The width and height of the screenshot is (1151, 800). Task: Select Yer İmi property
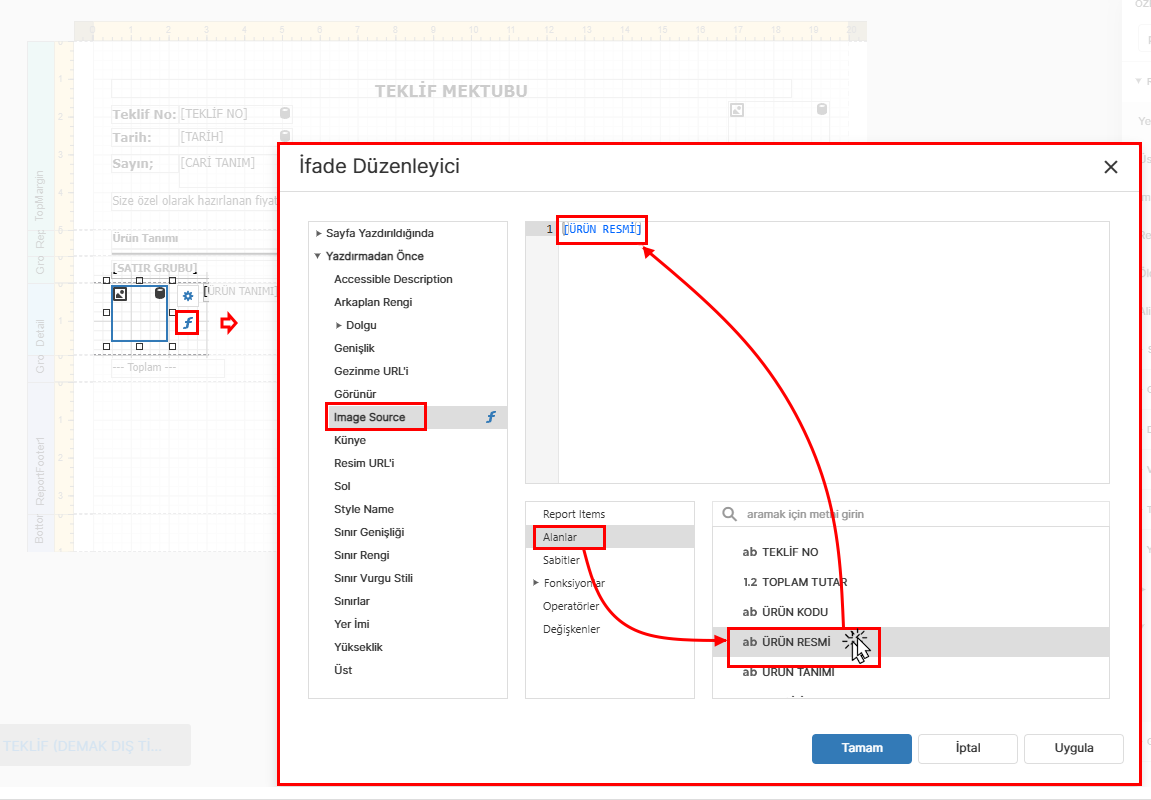click(x=352, y=624)
